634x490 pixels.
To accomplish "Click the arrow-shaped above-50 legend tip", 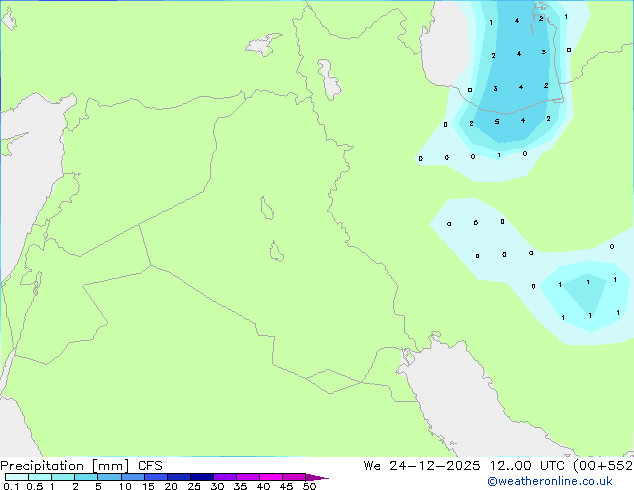I will click(317, 477).
